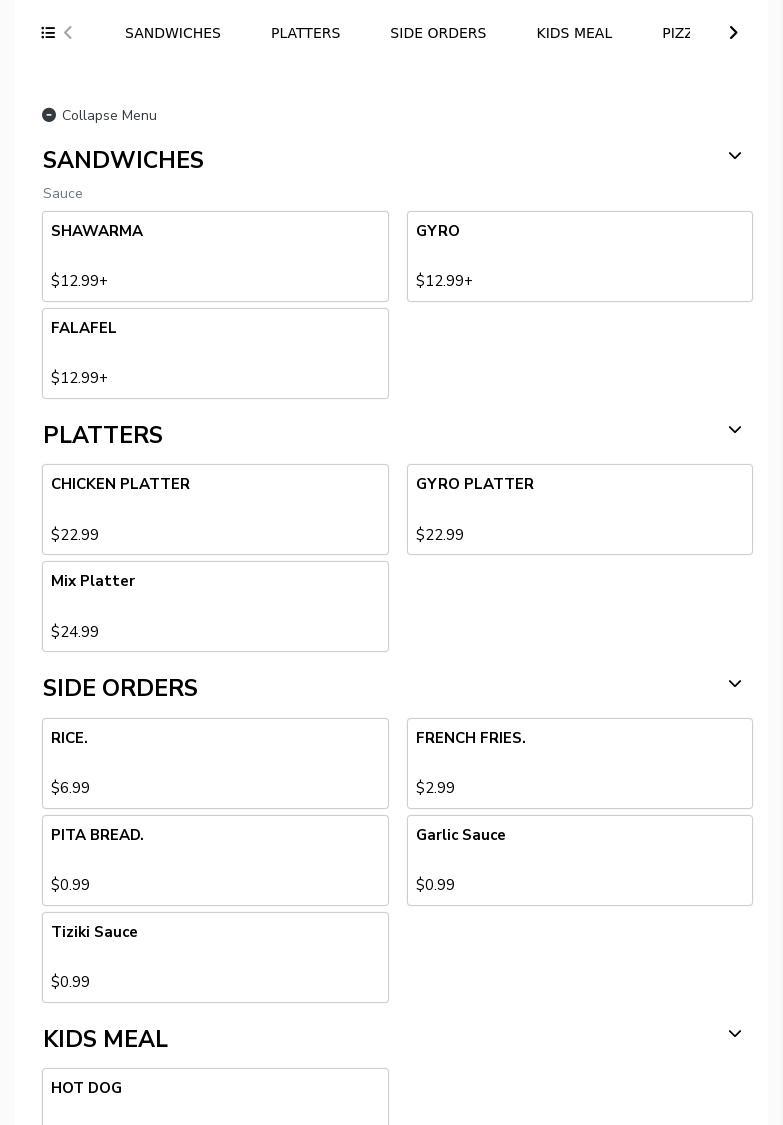783x1125 pixels.
Task: Collapse the KIDS MEAL section chevron
Action: click(734, 1035)
